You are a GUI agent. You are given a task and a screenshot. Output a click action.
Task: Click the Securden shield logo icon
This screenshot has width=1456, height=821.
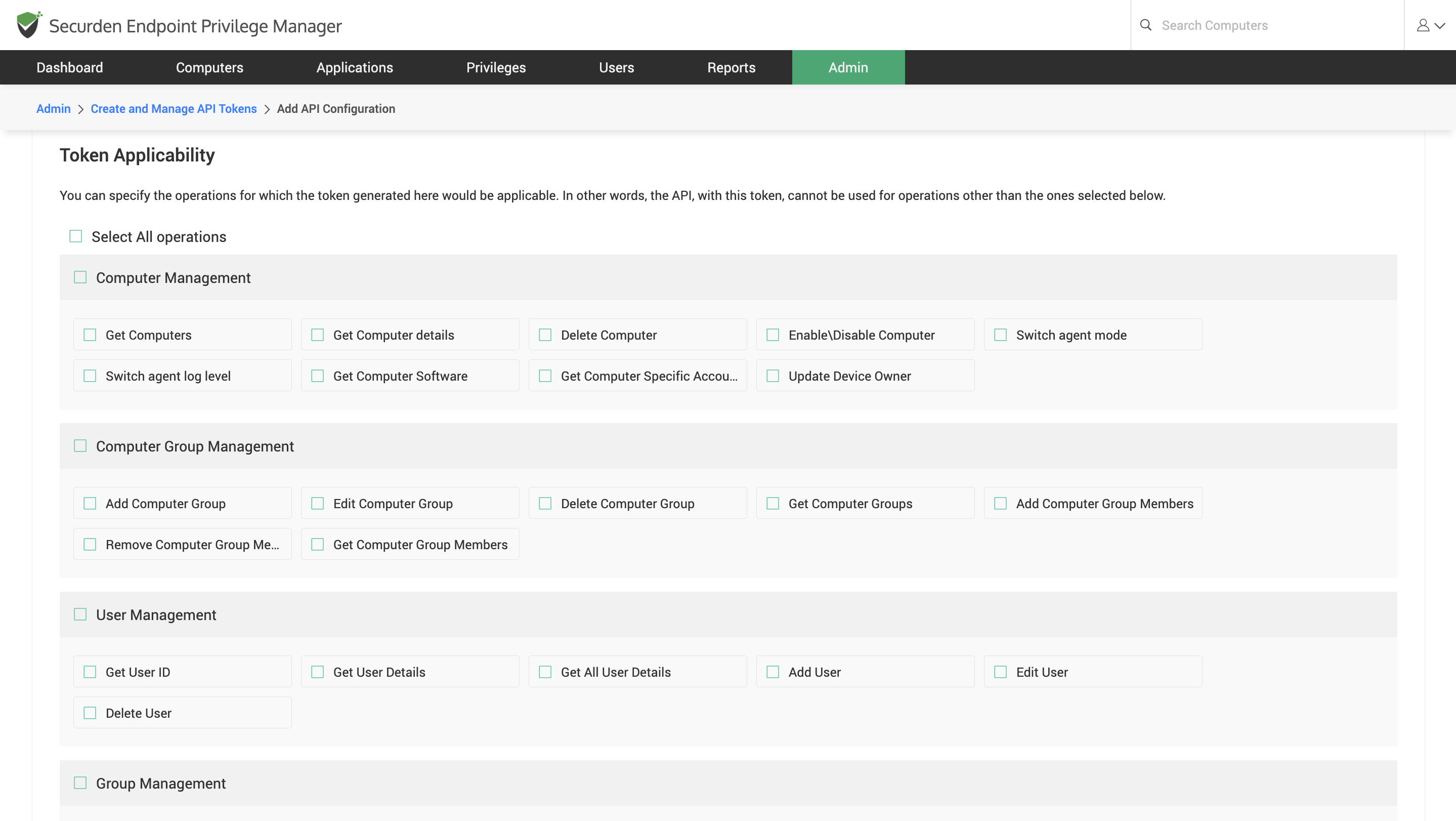point(28,25)
